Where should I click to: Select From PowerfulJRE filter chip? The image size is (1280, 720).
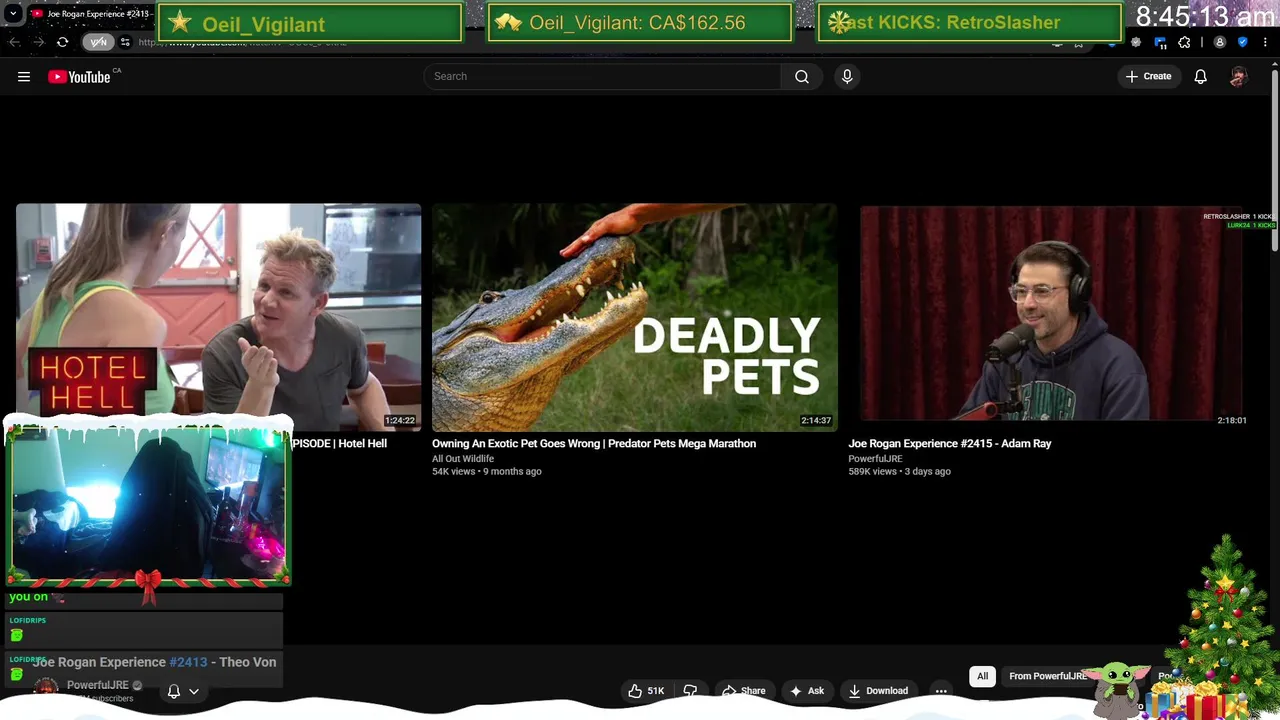pyautogui.click(x=1047, y=676)
